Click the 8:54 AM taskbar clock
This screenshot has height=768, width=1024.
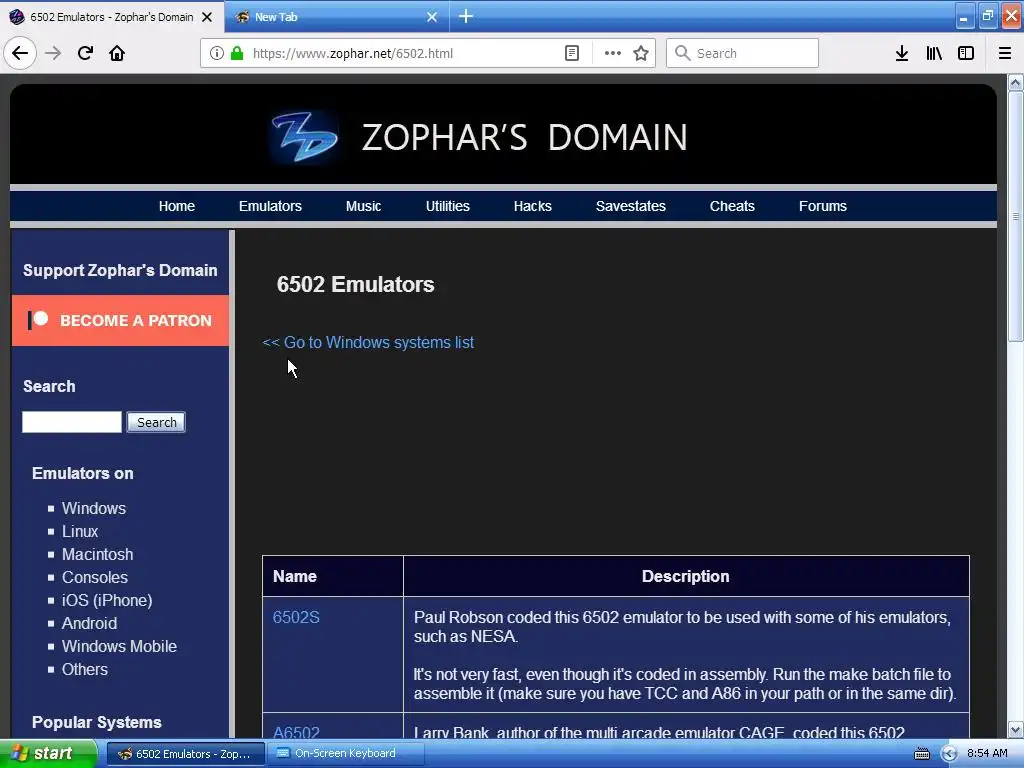(x=987, y=753)
